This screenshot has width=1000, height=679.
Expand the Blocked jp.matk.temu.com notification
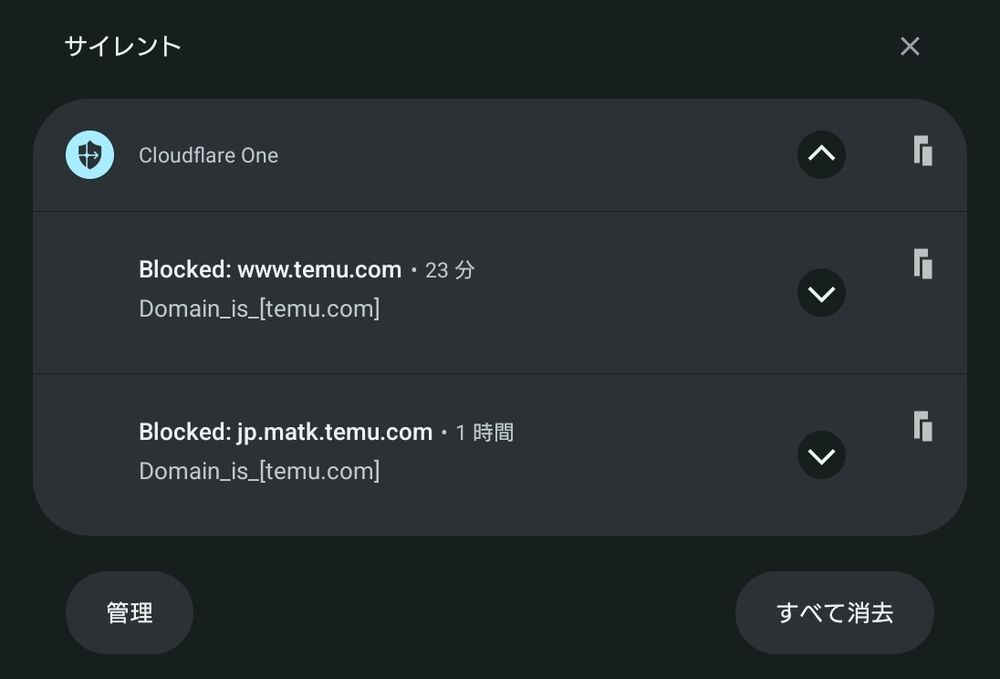pyautogui.click(x=821, y=455)
